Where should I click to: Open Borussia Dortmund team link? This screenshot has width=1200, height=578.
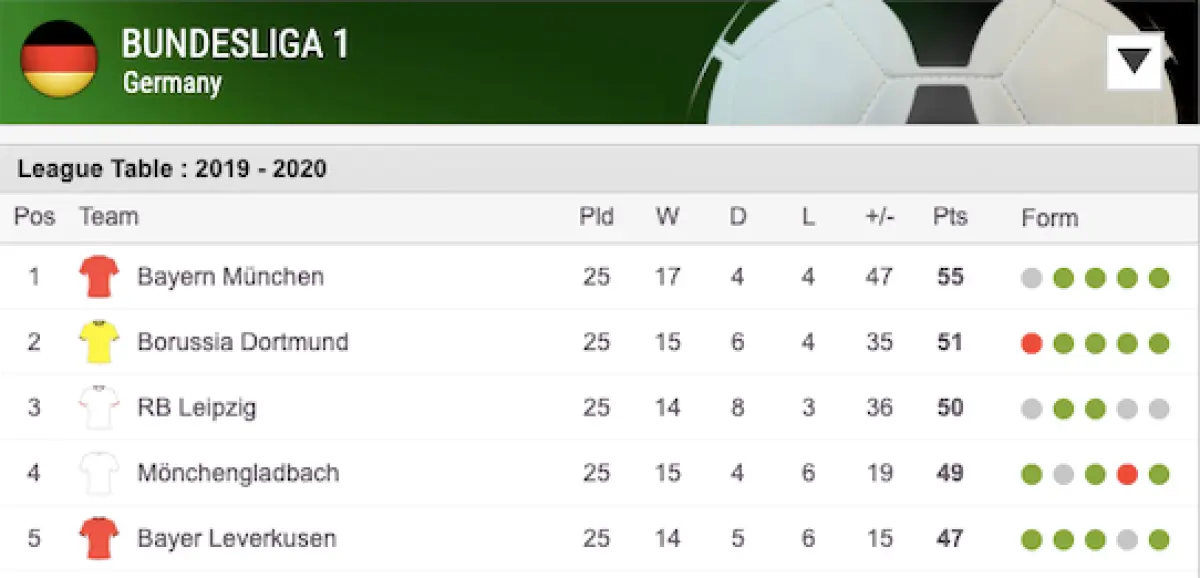pos(243,342)
